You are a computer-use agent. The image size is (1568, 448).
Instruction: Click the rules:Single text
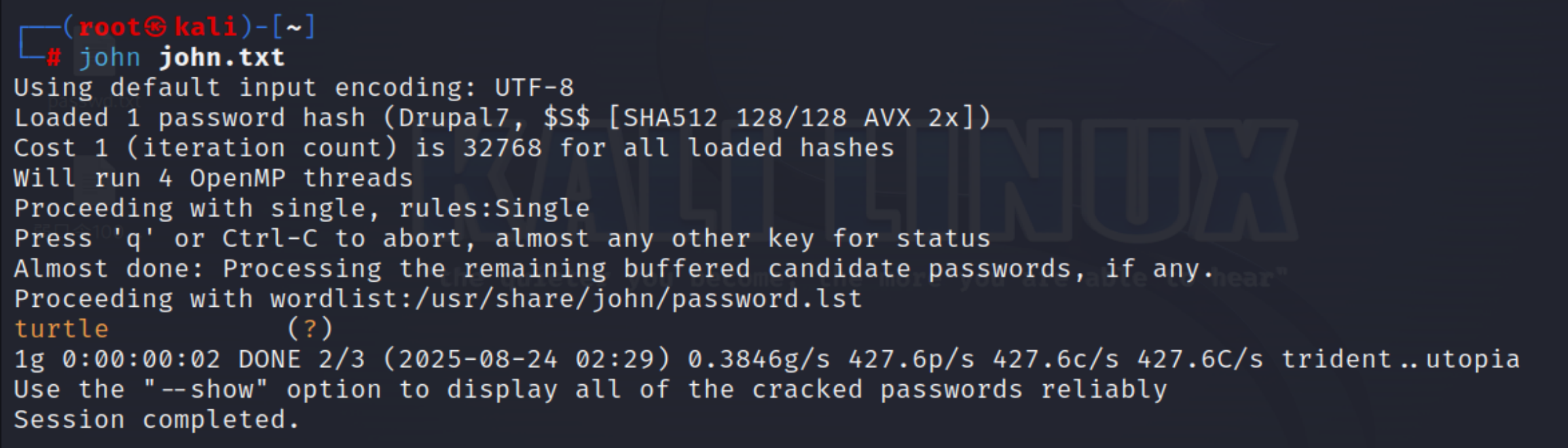click(494, 208)
